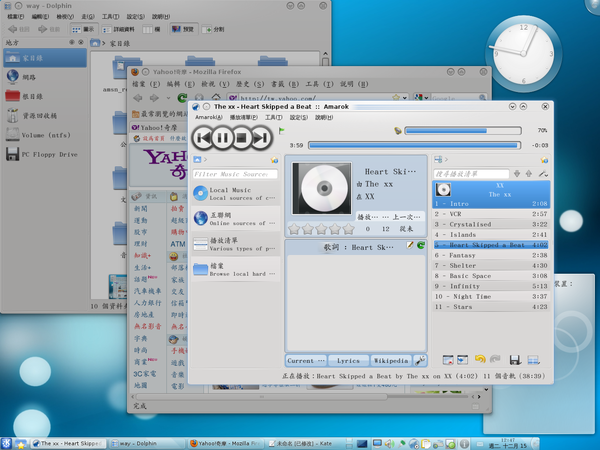
Task: Open Local Music sources
Action: [x=235, y=194]
